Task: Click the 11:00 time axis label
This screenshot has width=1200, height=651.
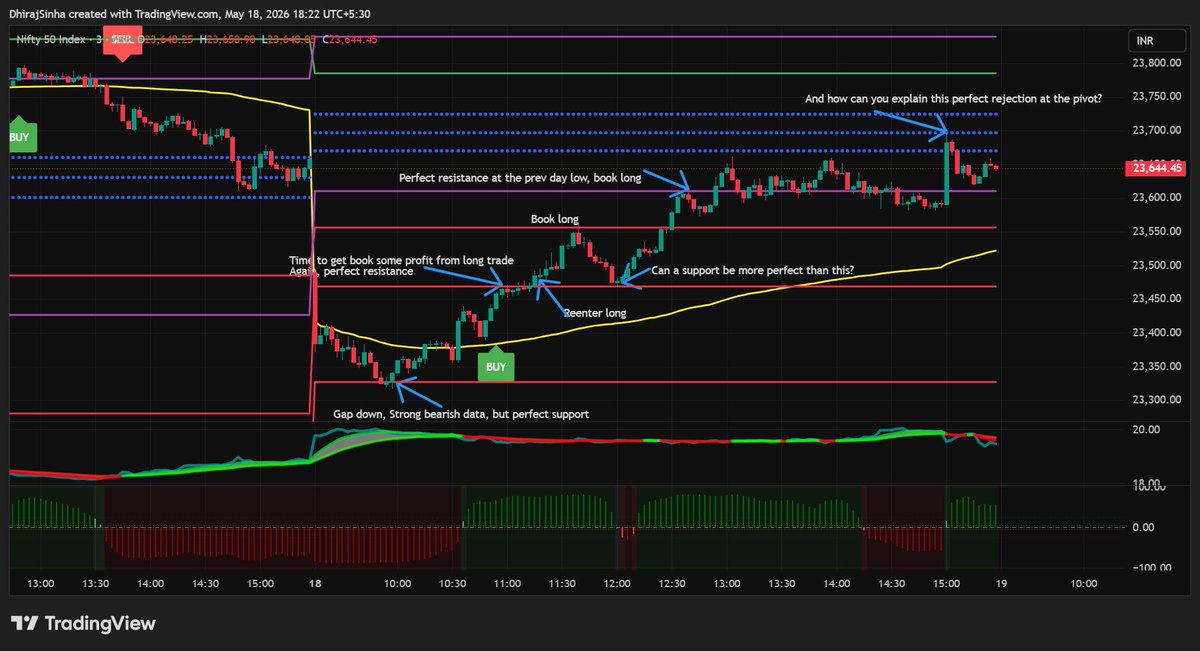Action: (507, 583)
